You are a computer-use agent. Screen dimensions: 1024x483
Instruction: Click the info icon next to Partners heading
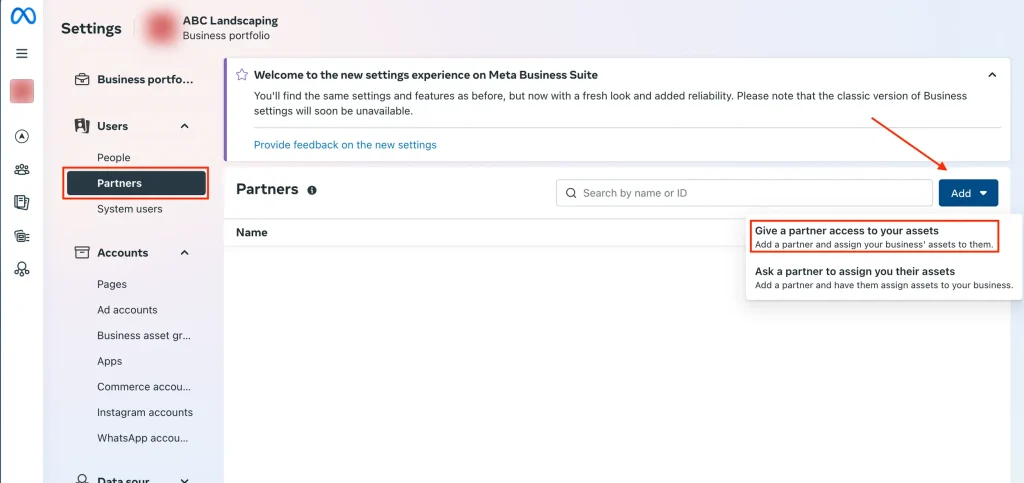pyautogui.click(x=312, y=191)
